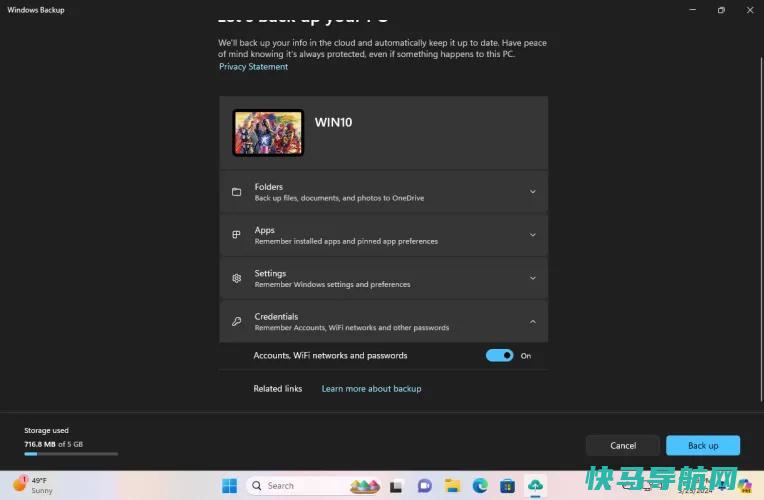The width and height of the screenshot is (764, 500).
Task: Maximize the Windows Backup window
Action: point(721,10)
